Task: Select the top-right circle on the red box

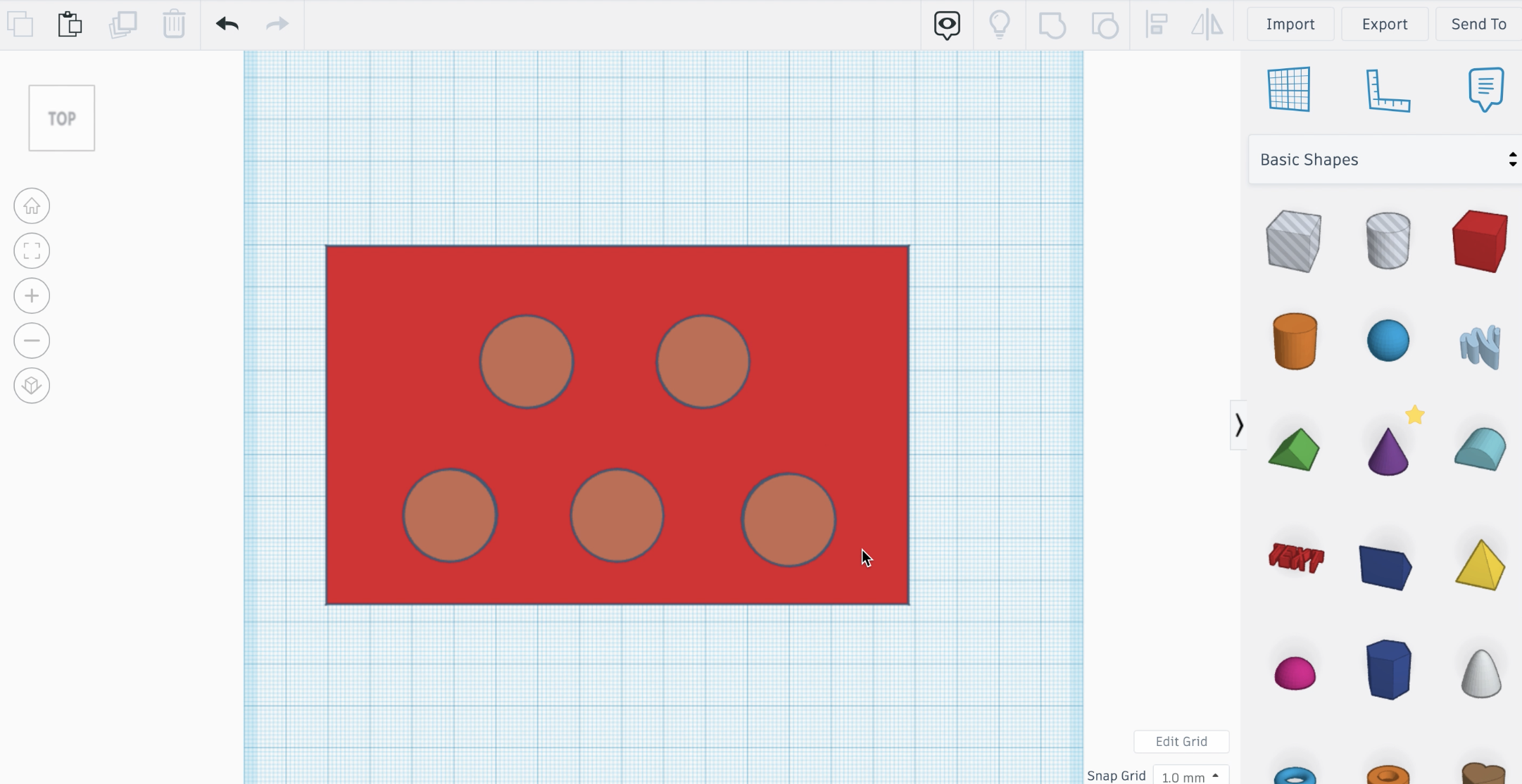Action: [703, 362]
